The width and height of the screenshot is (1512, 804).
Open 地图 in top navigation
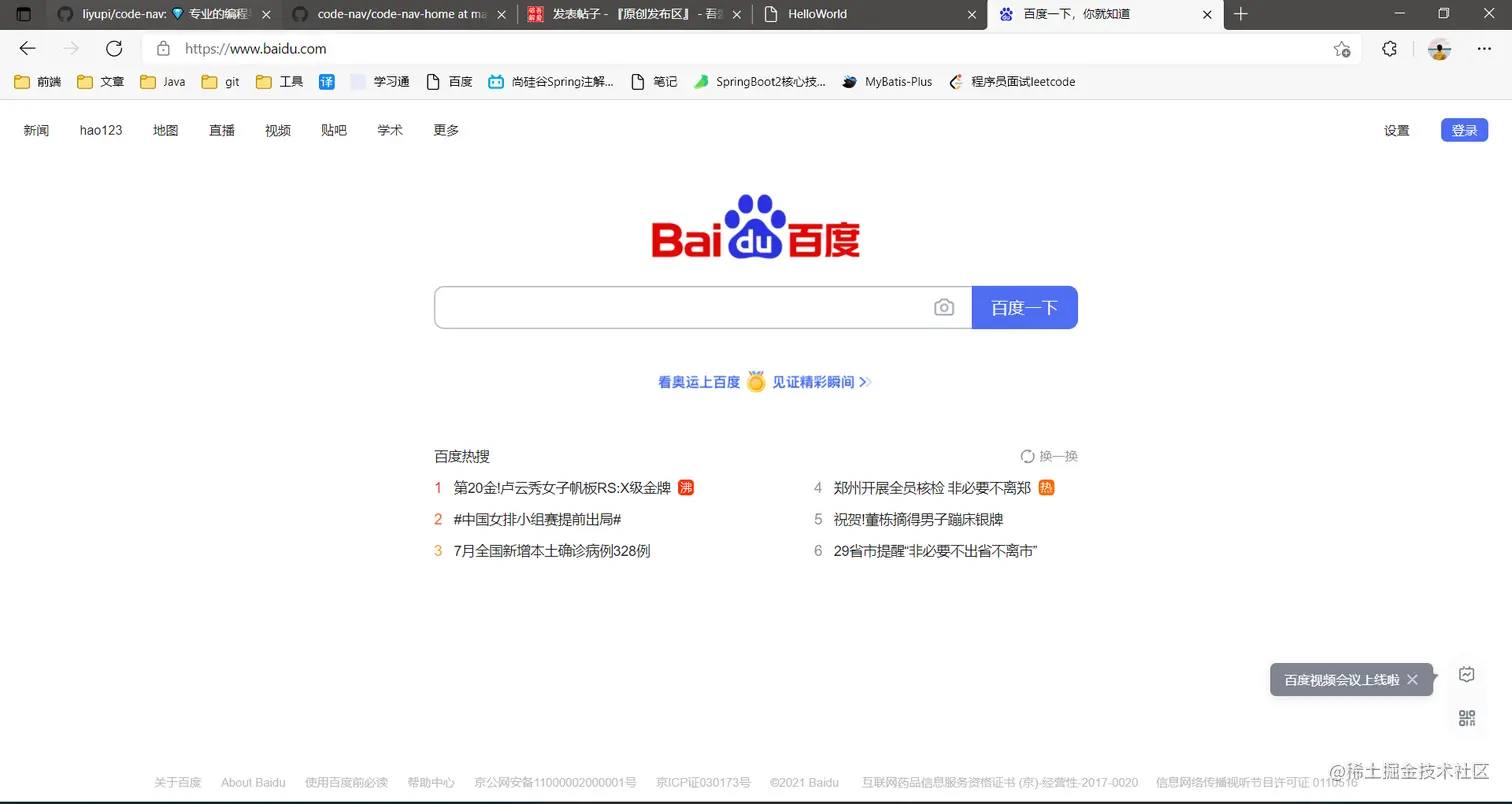click(x=165, y=130)
